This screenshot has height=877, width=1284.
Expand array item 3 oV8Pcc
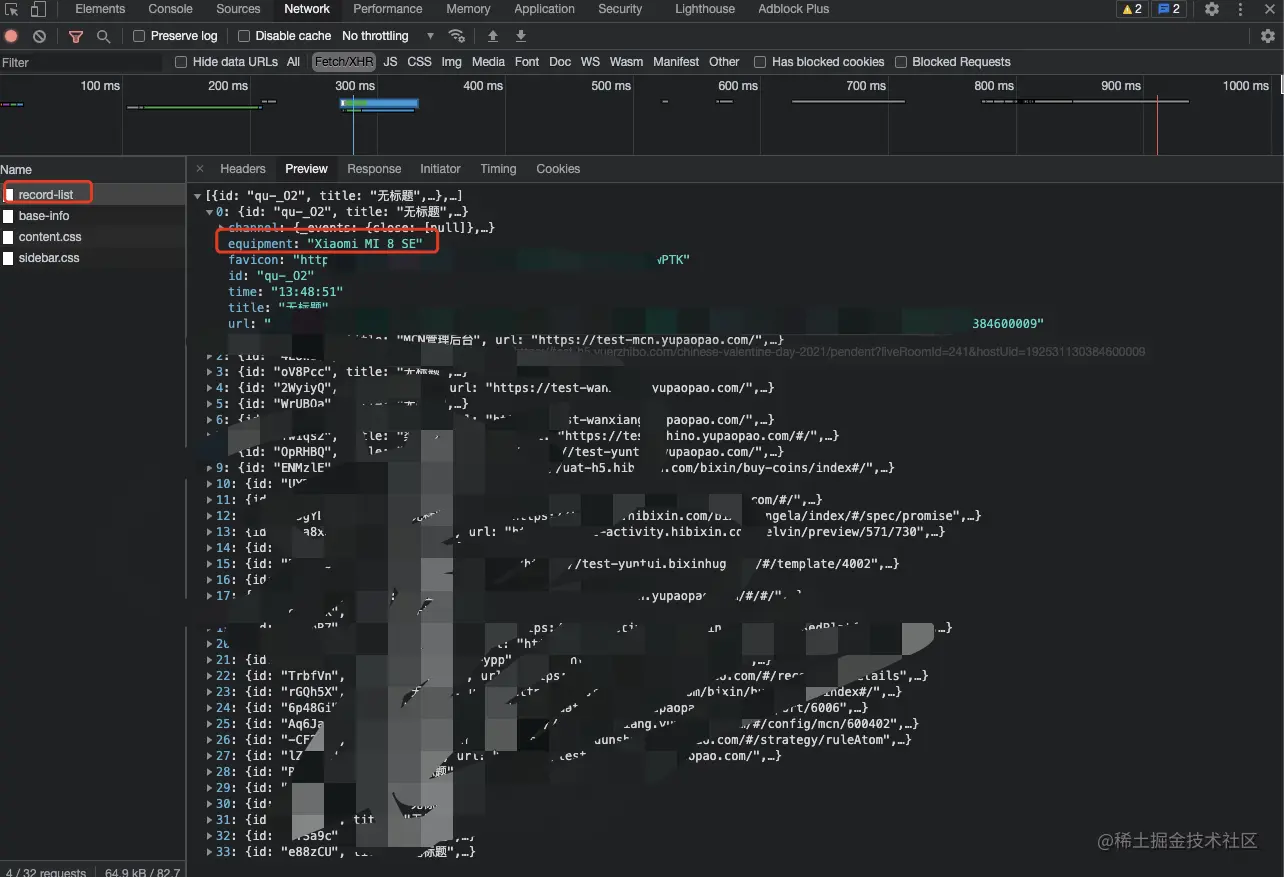210,372
